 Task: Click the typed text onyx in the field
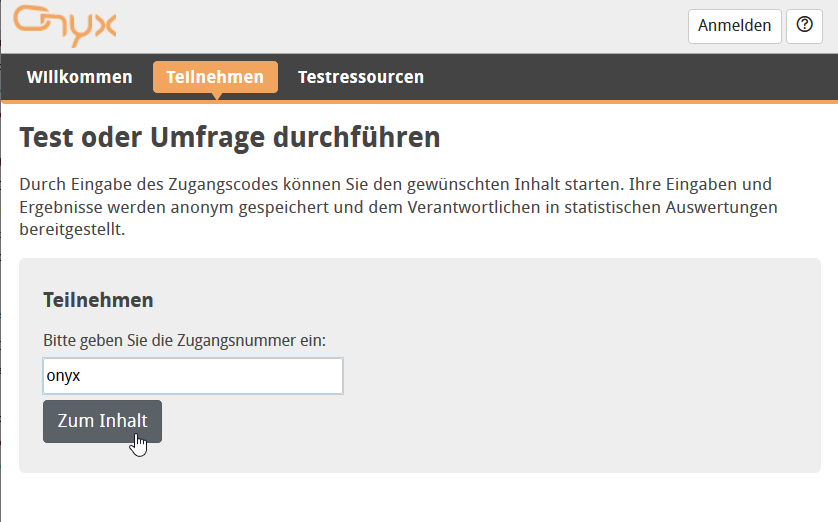(63, 376)
